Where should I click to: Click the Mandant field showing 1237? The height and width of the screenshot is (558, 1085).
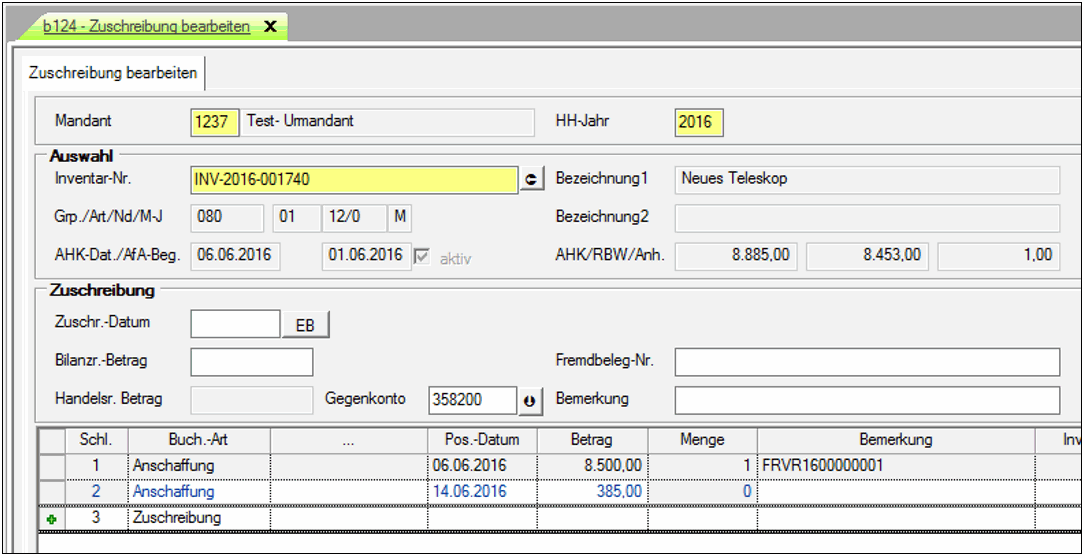click(x=215, y=122)
